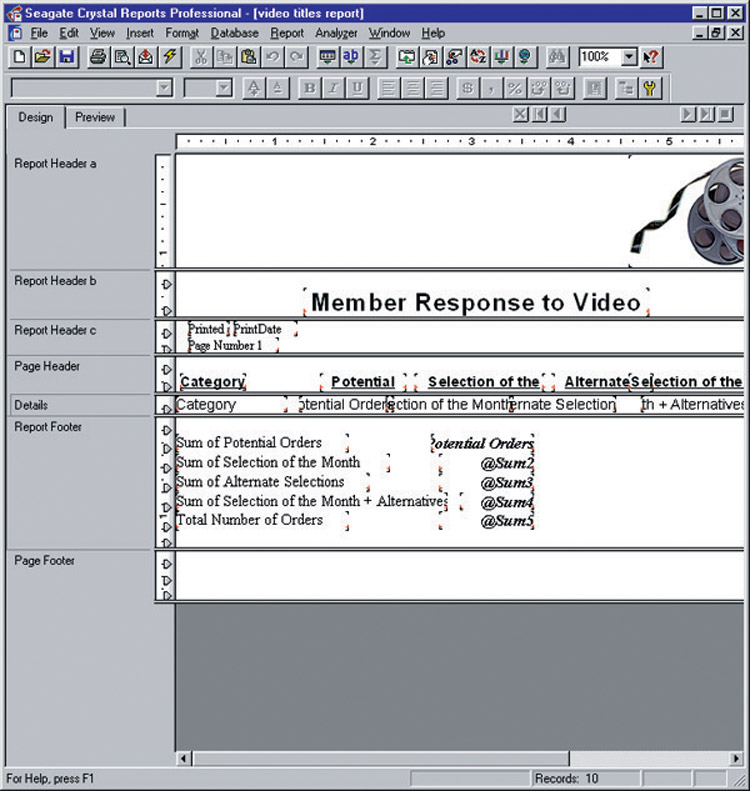Save the report with the floppy disk icon
This screenshot has height=791, width=750.
[66, 58]
